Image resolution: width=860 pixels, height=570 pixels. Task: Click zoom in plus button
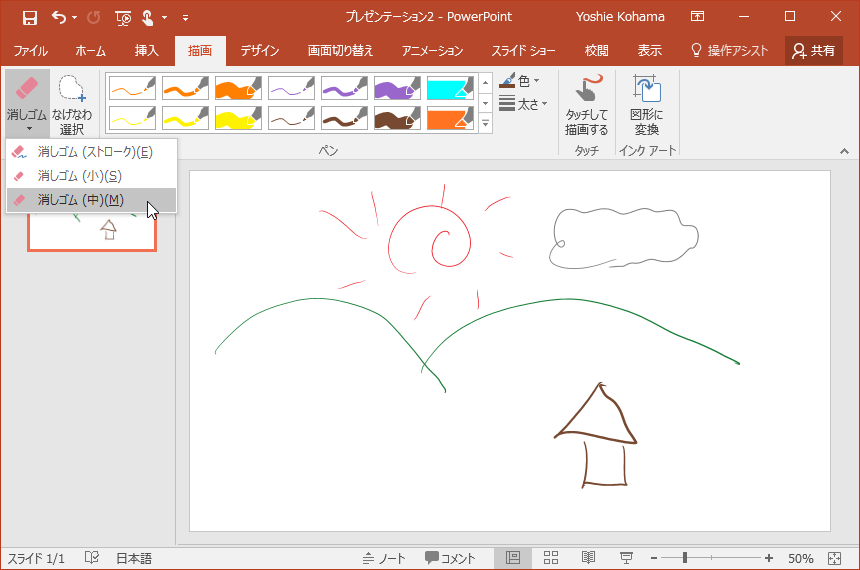[768, 558]
